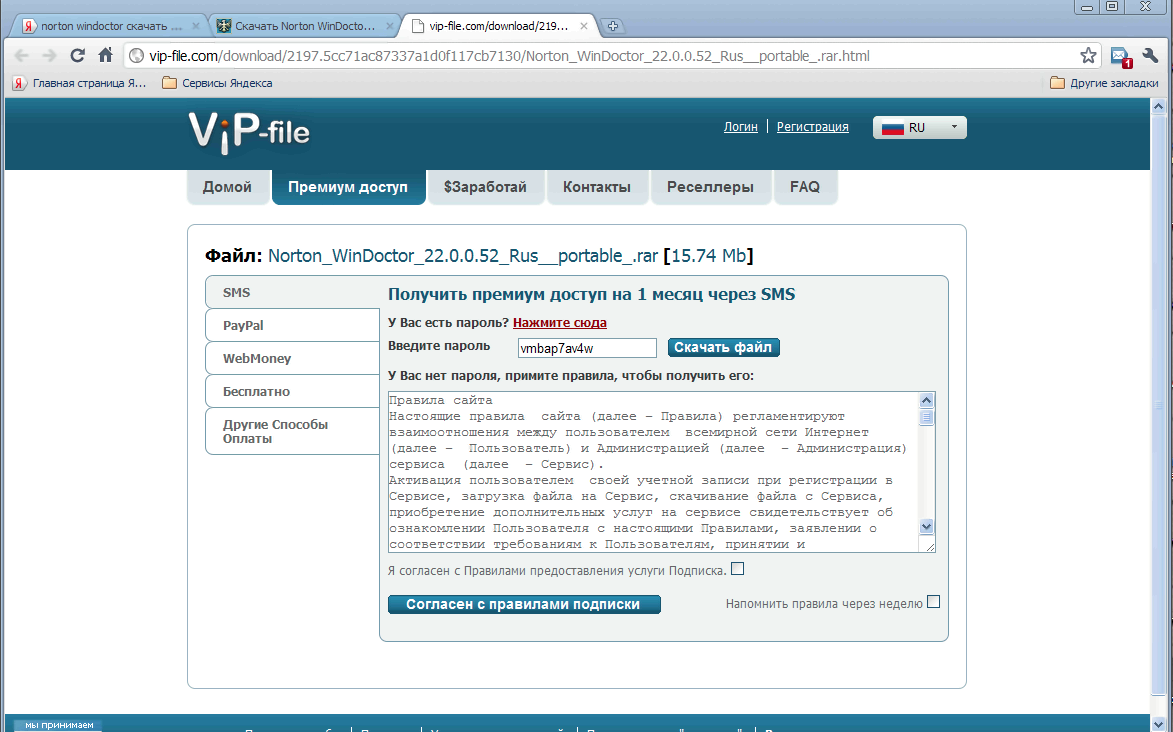Click the Логин link
1173x732 pixels.
click(x=741, y=127)
